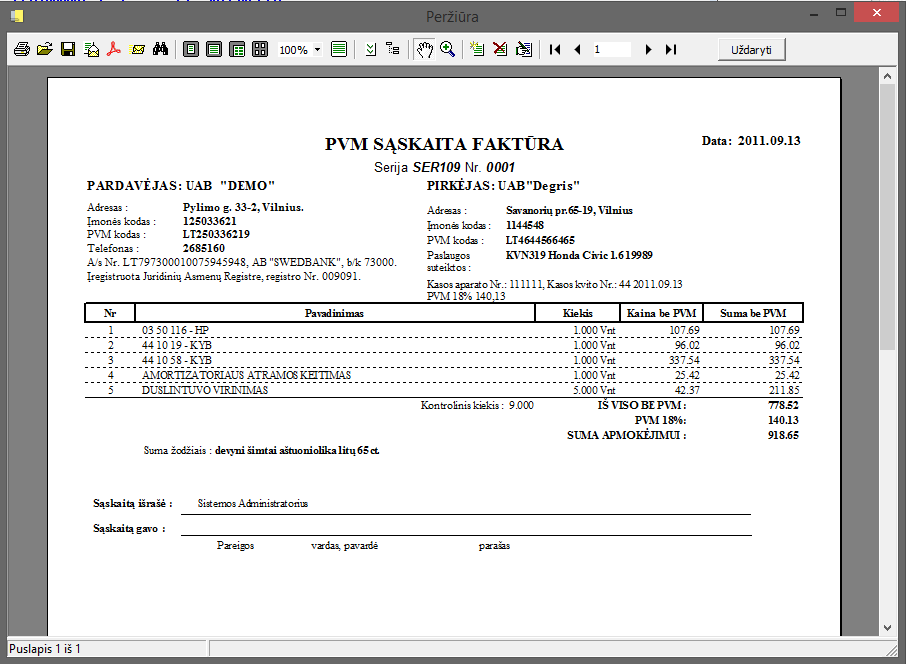Save the report with the floppy disk icon
Viewport: 906px width, 664px height.
[67, 49]
